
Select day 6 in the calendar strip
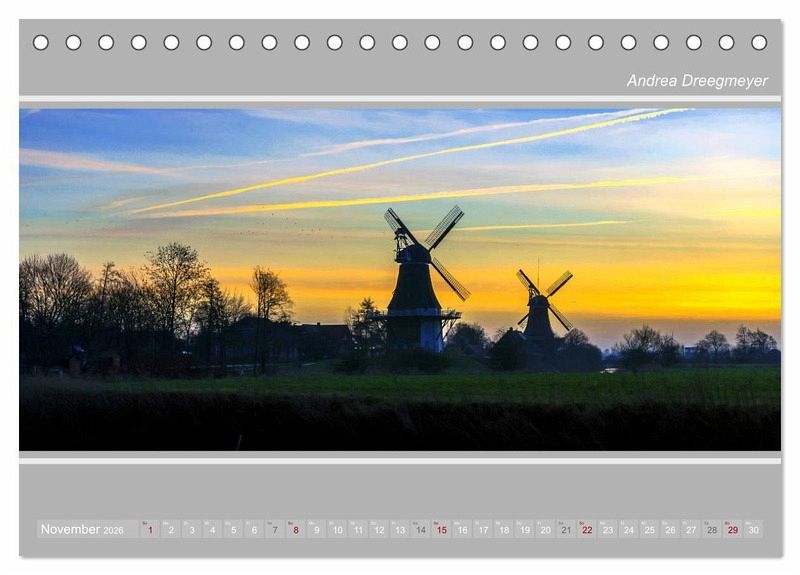254,529
